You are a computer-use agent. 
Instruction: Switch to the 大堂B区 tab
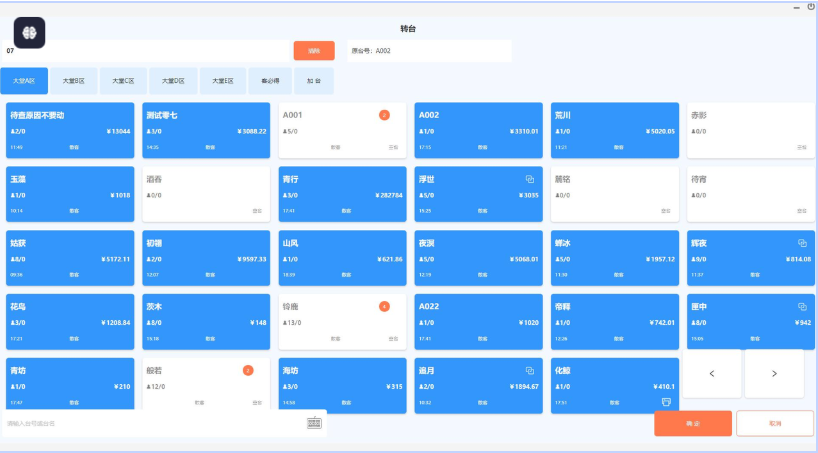(74, 81)
